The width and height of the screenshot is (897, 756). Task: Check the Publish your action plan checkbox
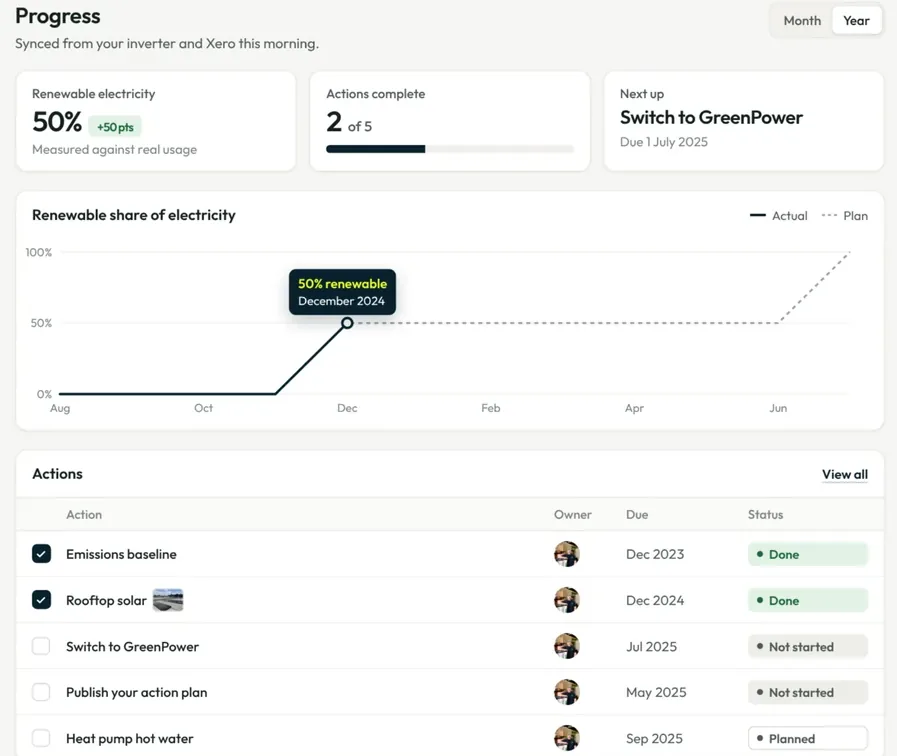tap(41, 692)
